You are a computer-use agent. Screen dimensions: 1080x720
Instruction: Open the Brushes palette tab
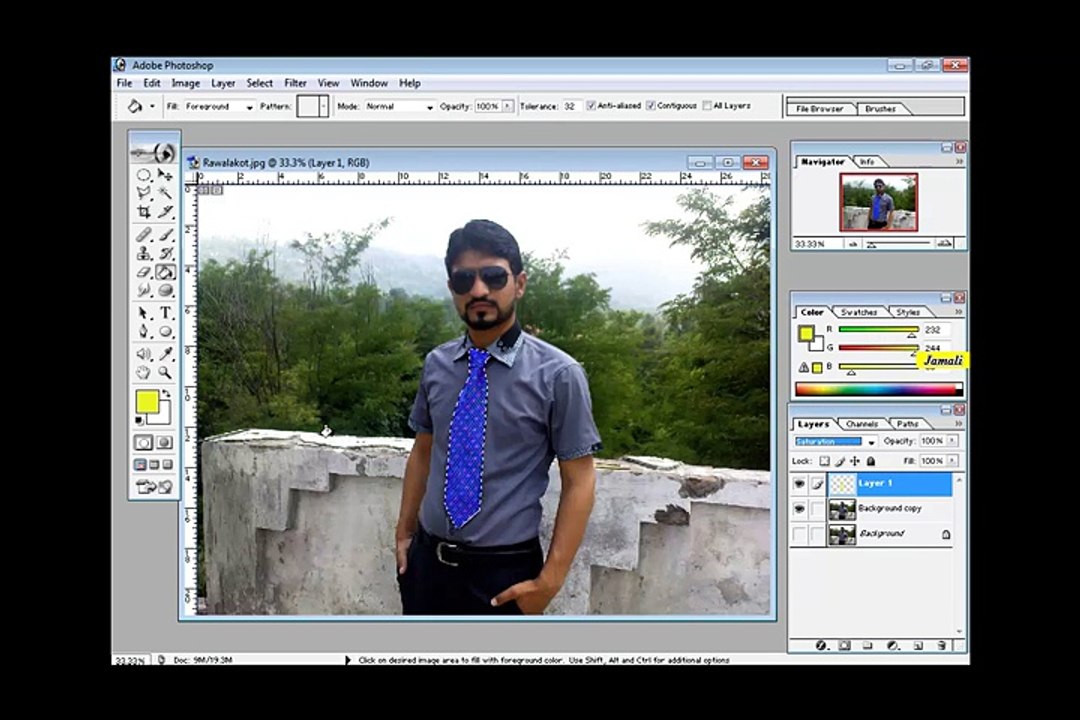tap(880, 108)
